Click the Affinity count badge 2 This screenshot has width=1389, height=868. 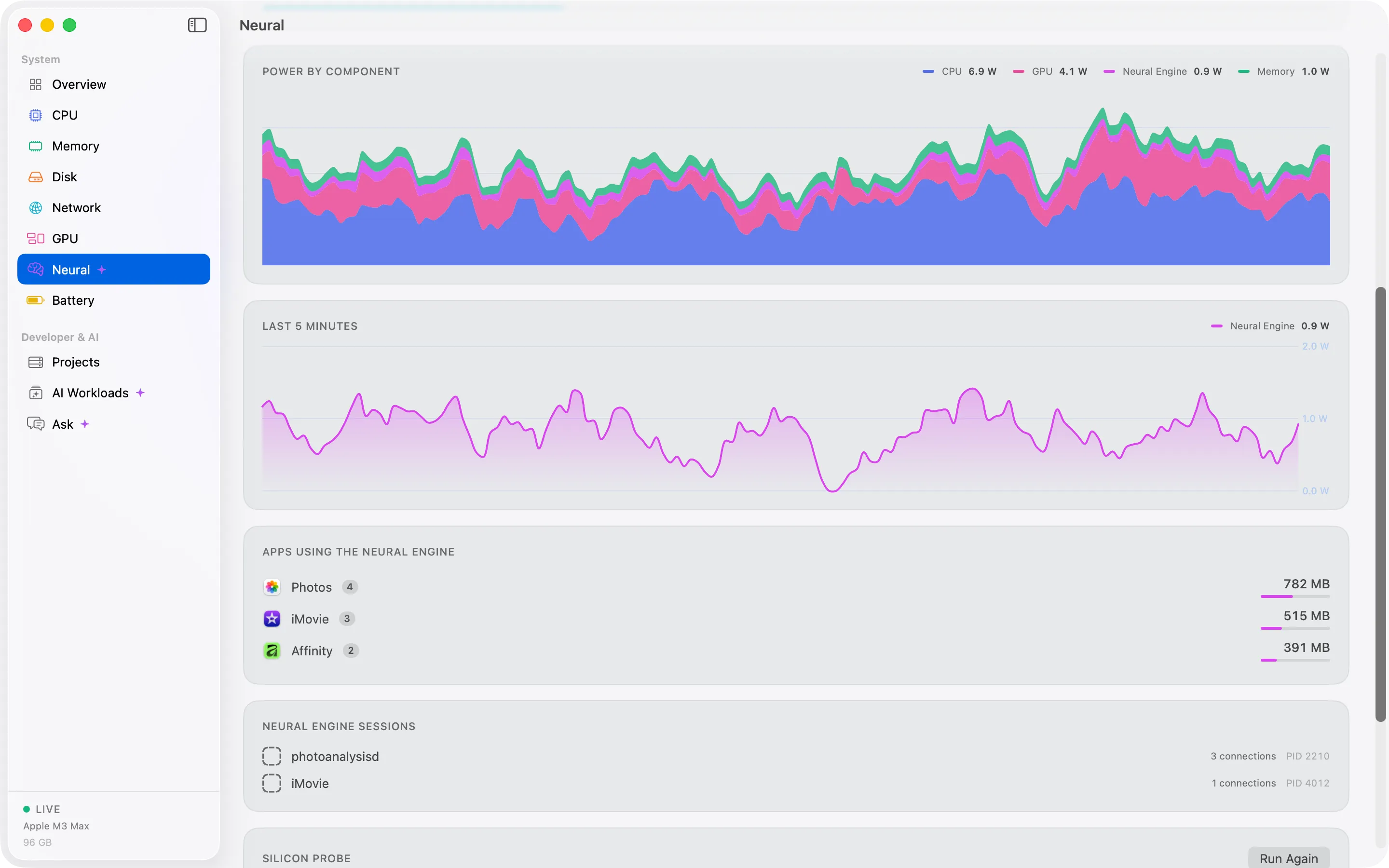click(x=351, y=651)
